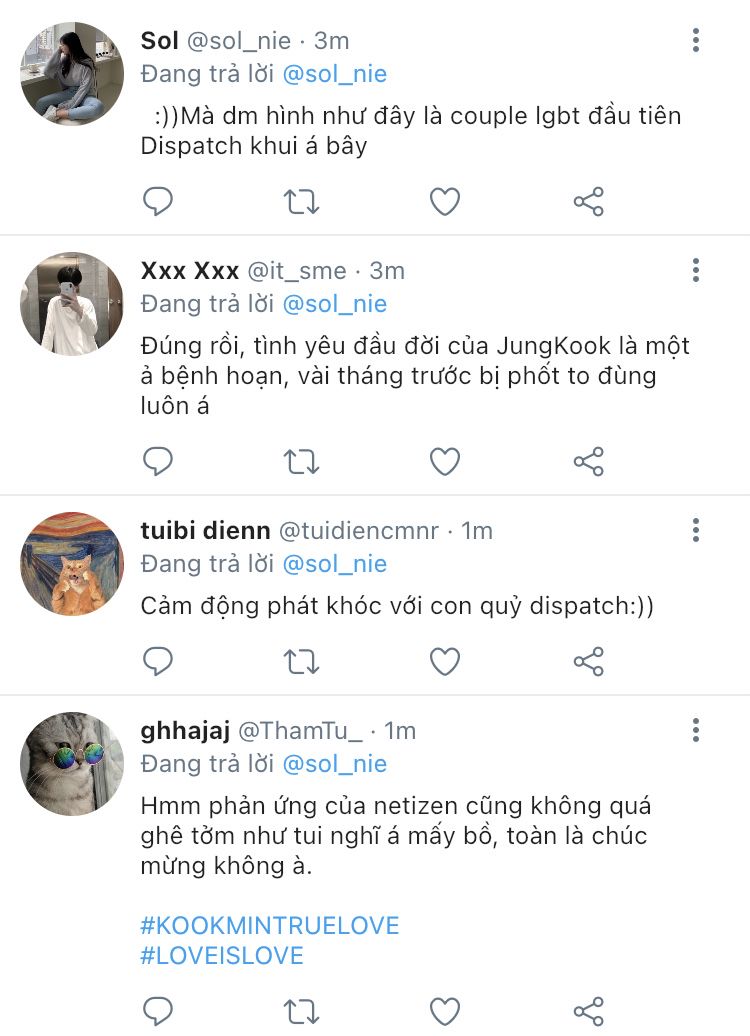Open tuibi dienn's Scream cat avatar
The height and width of the screenshot is (1036, 750).
click(71, 564)
